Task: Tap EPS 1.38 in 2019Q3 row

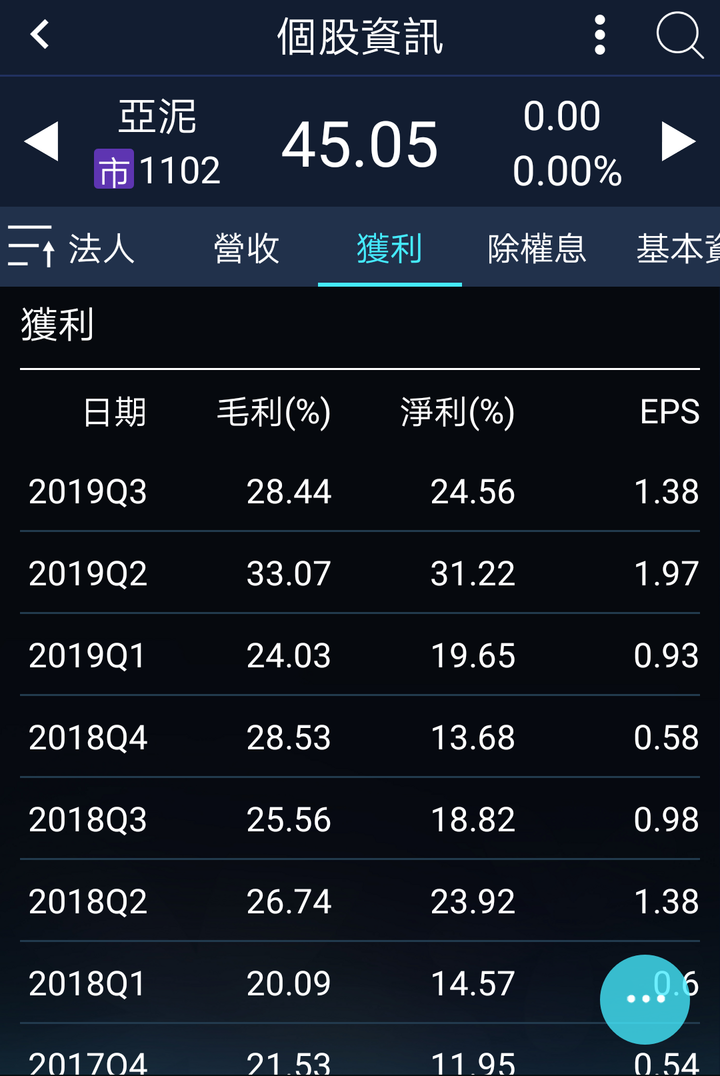Action: click(x=666, y=492)
